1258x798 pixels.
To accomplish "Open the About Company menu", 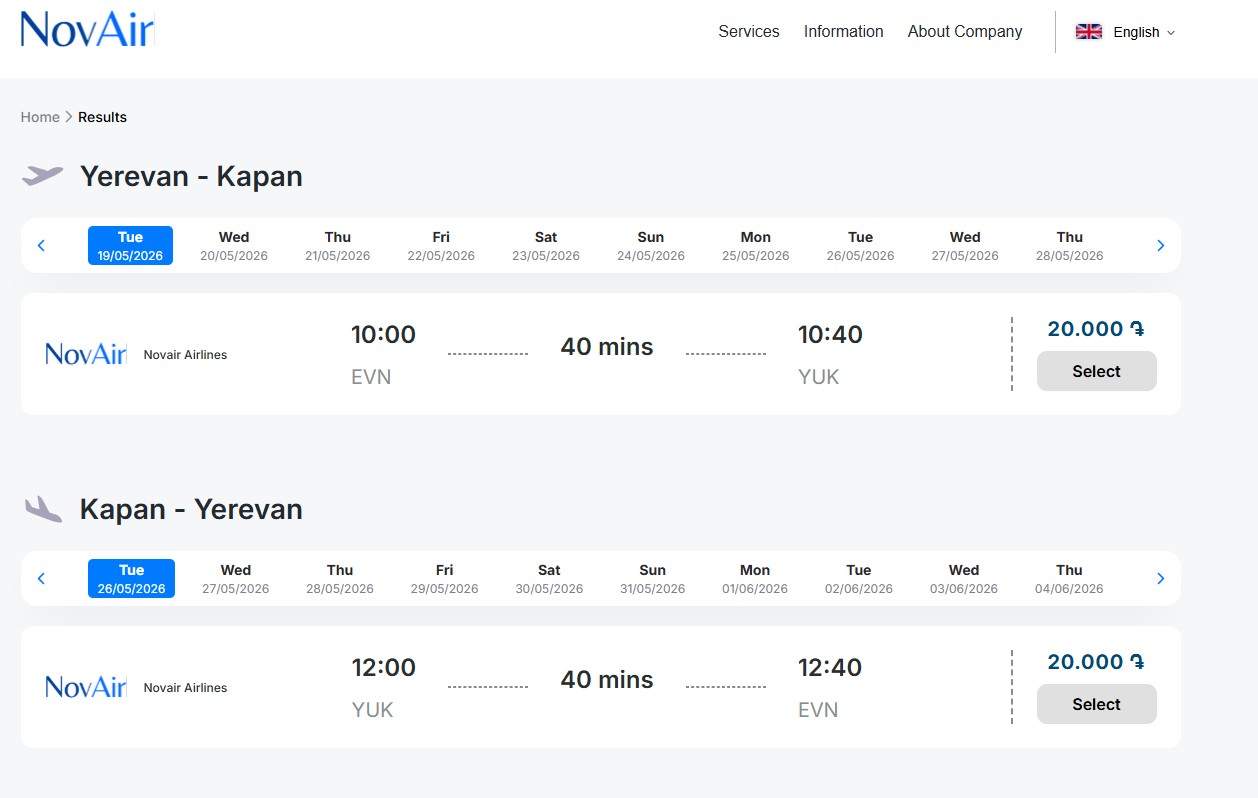I will pyautogui.click(x=964, y=32).
